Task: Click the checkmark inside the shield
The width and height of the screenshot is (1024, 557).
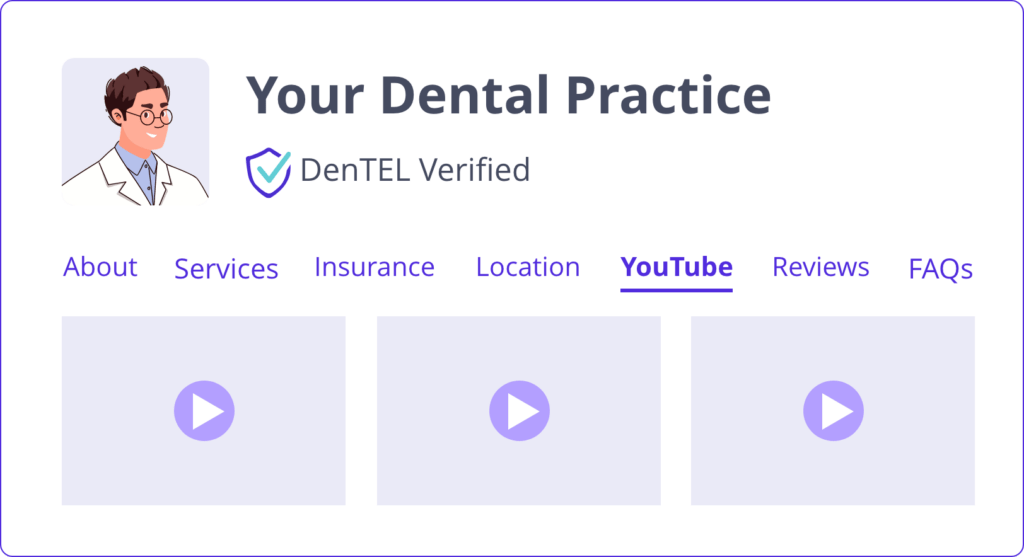Action: click(273, 167)
